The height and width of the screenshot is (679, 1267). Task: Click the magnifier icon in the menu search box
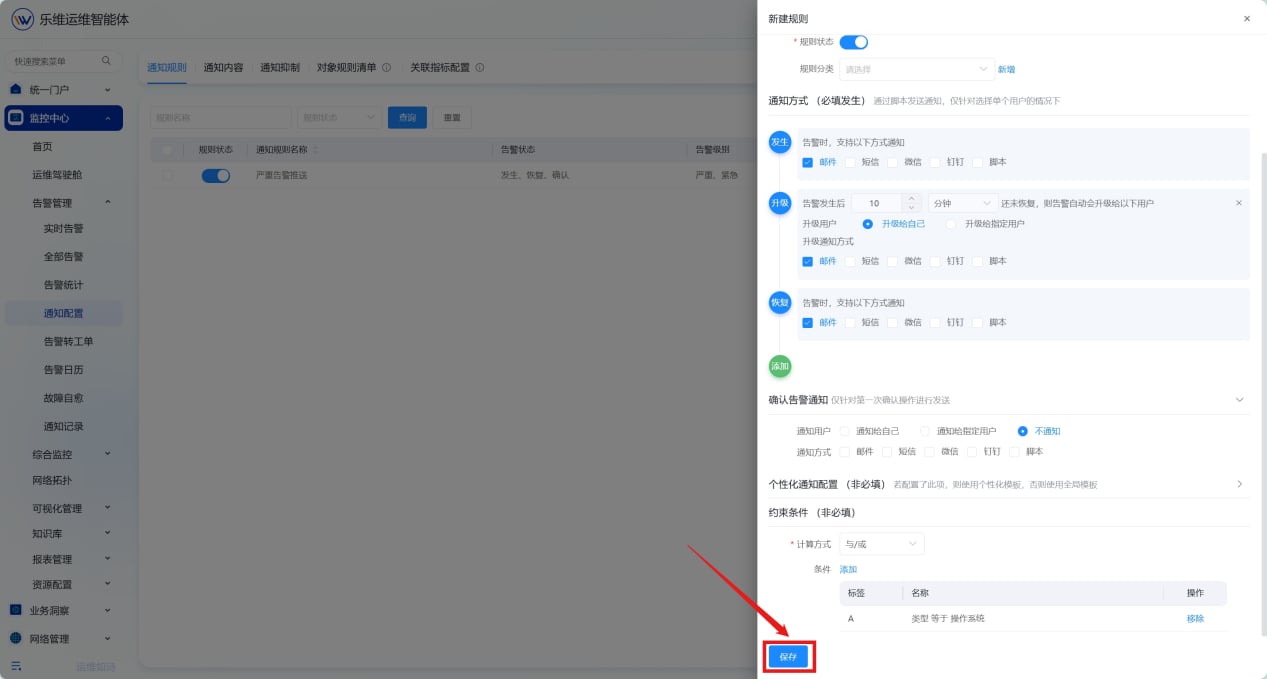(106, 61)
